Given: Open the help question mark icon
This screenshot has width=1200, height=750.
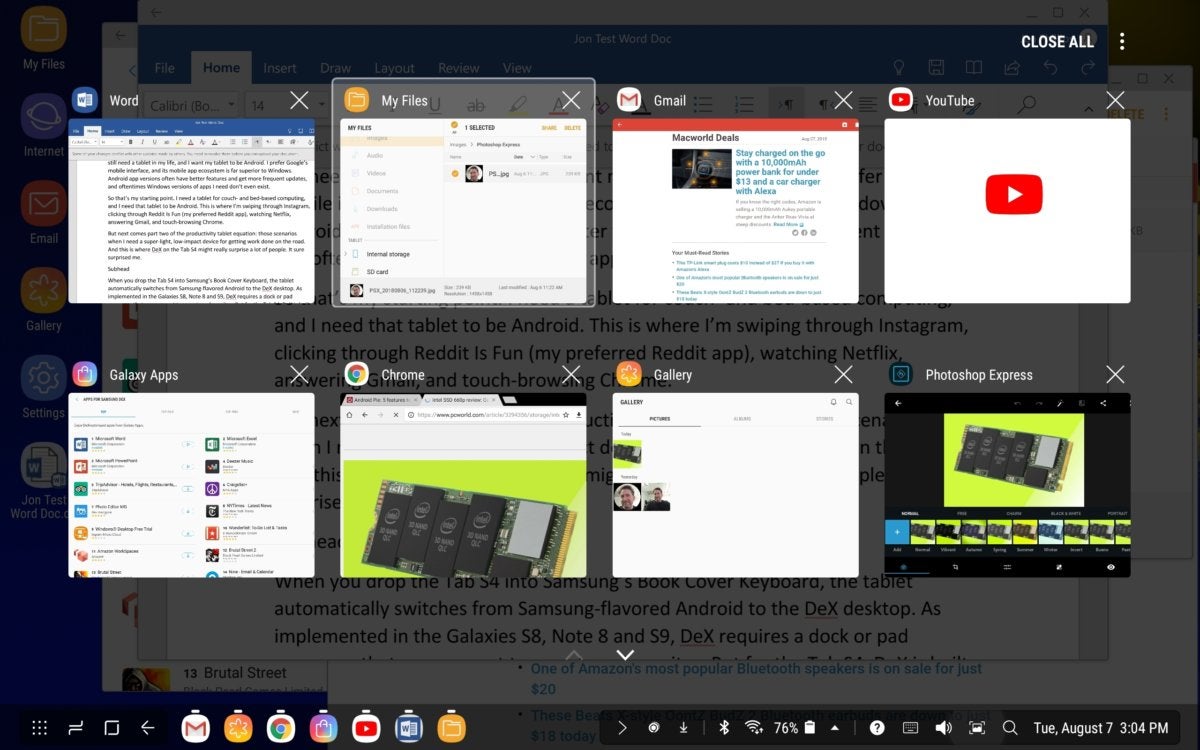Looking at the screenshot, I should (877, 728).
